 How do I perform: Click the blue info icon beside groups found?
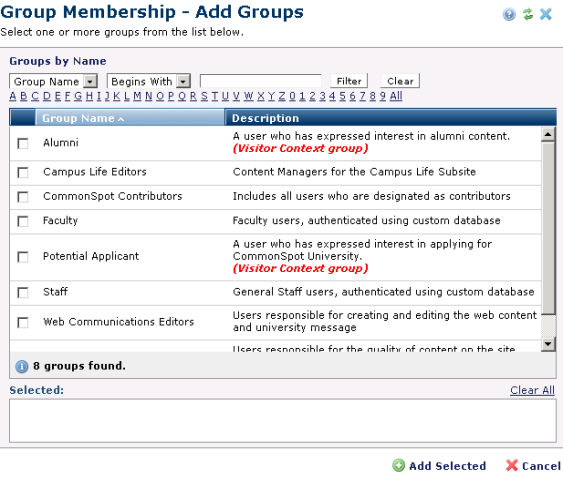(x=22, y=366)
